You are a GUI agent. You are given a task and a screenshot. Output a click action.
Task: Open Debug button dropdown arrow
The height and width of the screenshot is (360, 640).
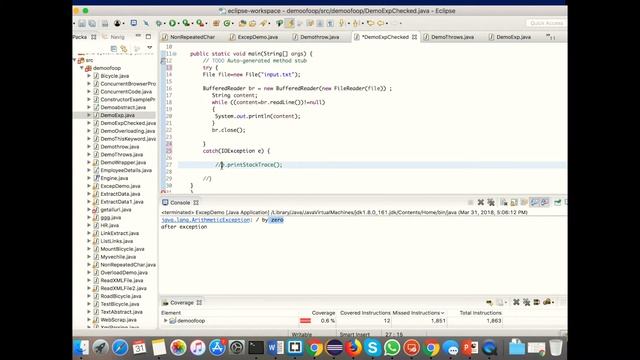coord(165,24)
